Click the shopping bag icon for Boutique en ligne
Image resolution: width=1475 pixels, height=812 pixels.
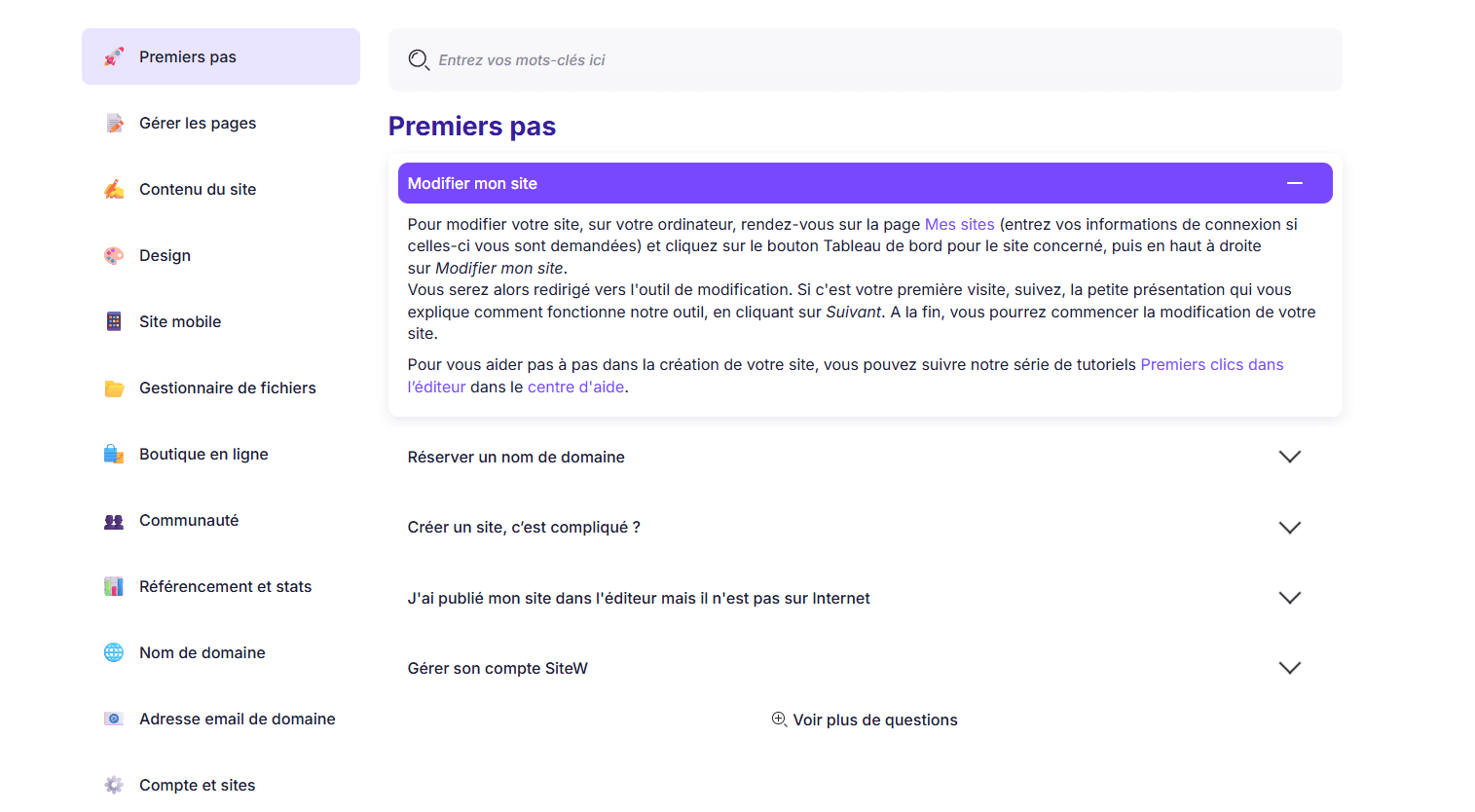tap(113, 454)
